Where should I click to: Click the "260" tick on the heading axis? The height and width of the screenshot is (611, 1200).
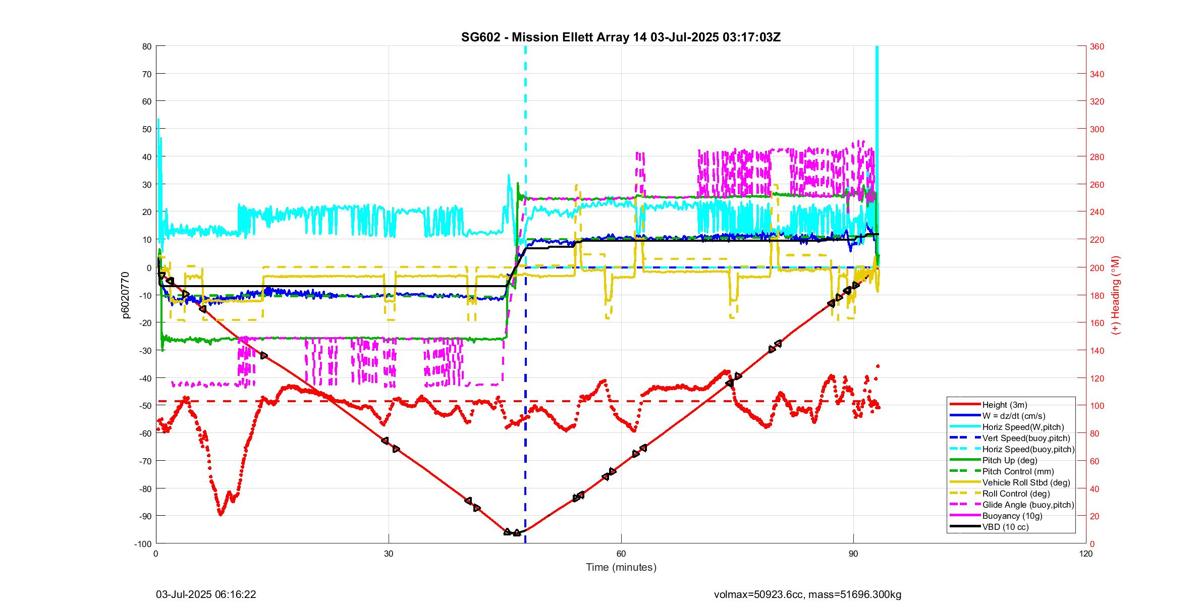point(1098,185)
